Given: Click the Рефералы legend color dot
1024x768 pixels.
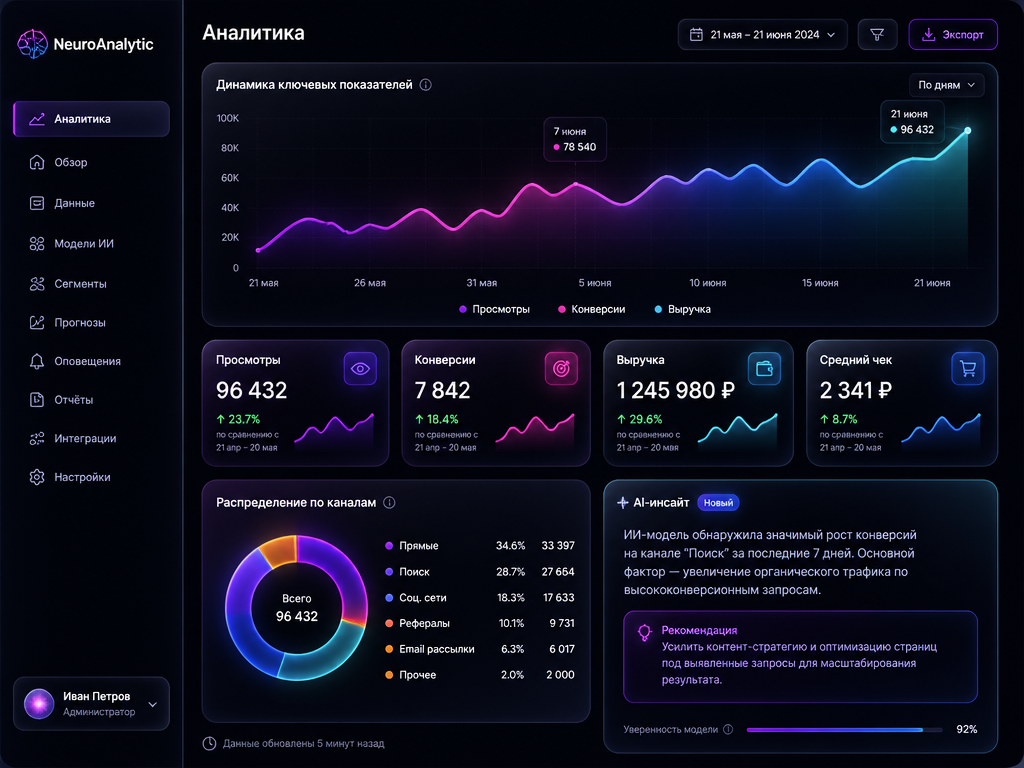Looking at the screenshot, I should pyautogui.click(x=389, y=623).
